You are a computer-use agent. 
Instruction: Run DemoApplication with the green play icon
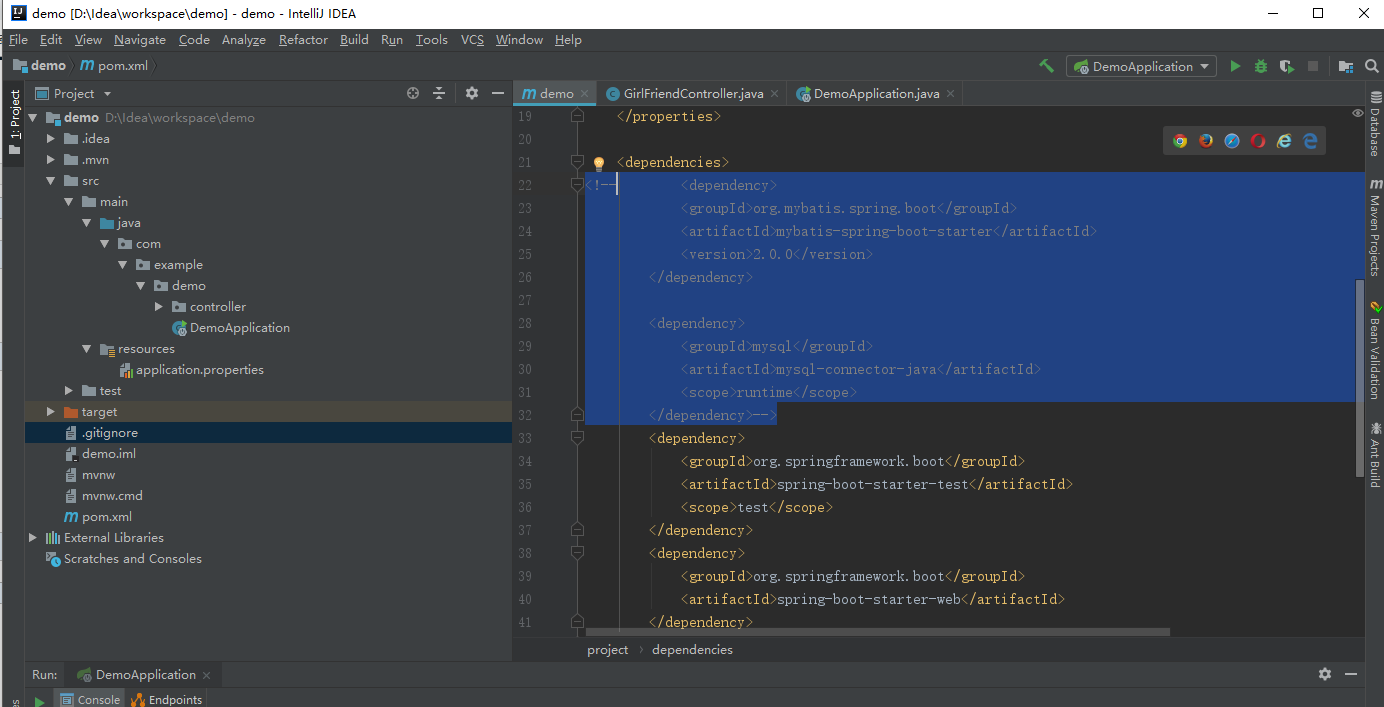point(1235,66)
